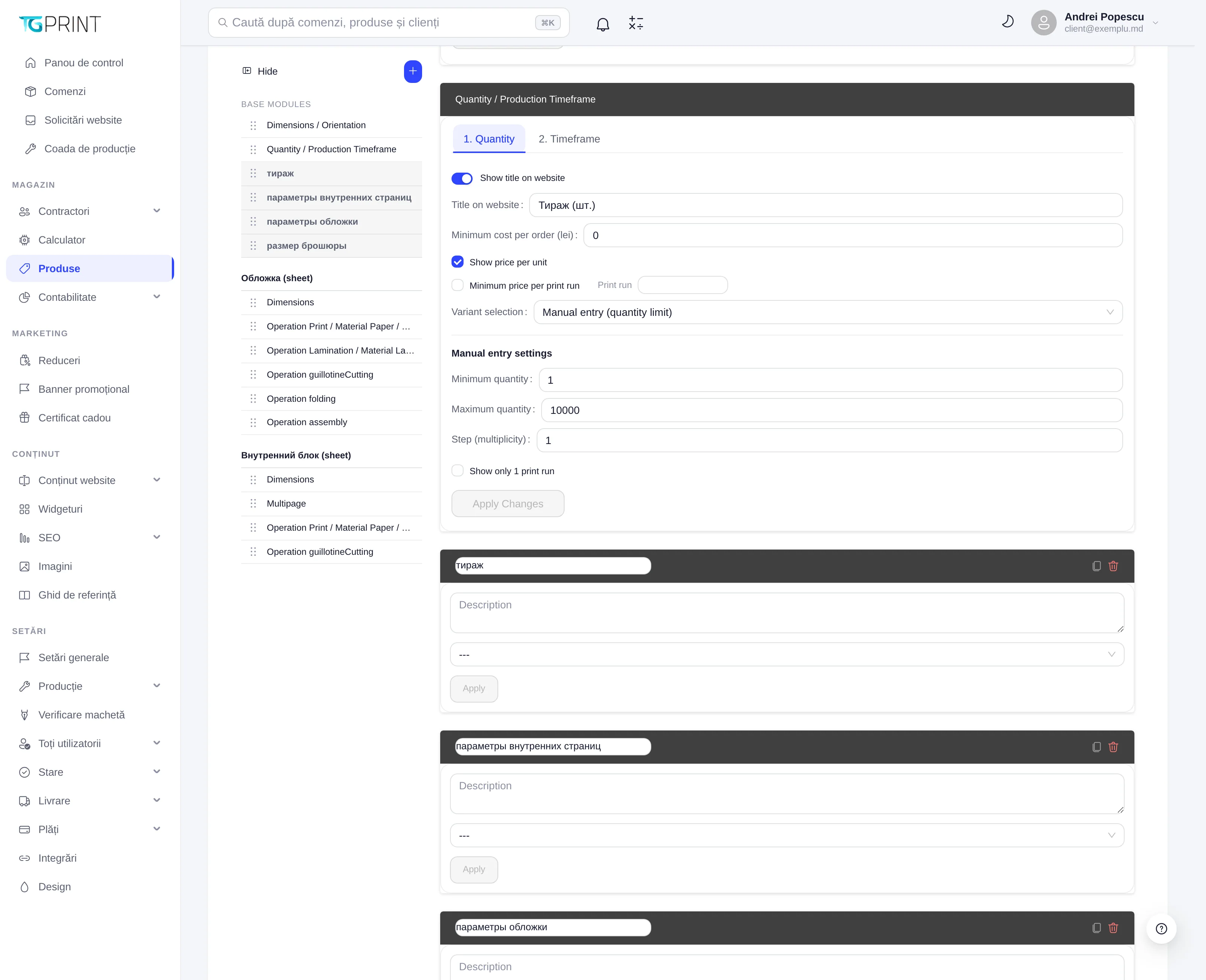Image resolution: width=1206 pixels, height=980 pixels.
Task: Open Calculator in the sidebar
Action: pyautogui.click(x=61, y=240)
